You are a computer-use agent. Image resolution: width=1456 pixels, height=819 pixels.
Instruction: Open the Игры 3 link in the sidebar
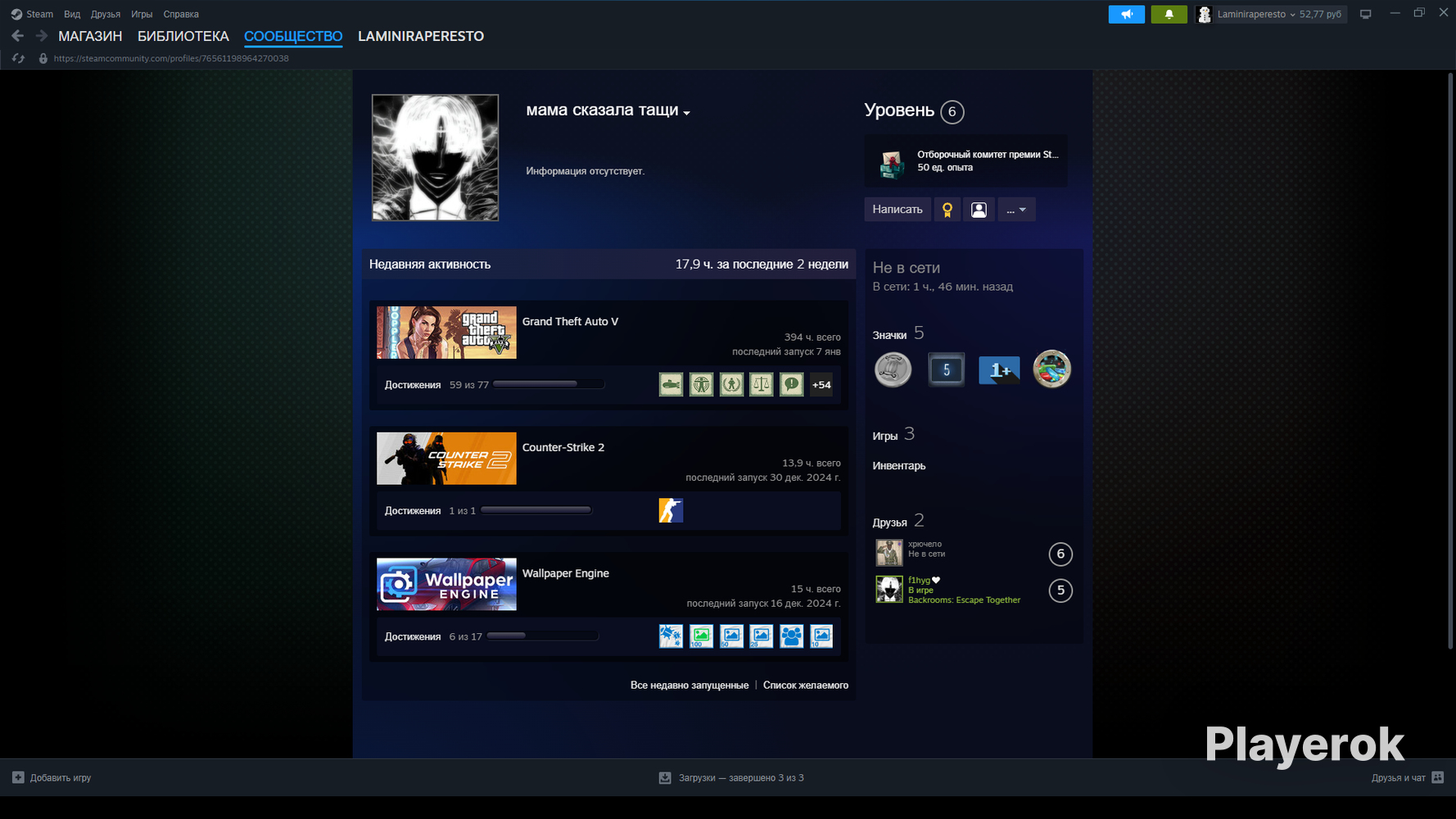pos(893,434)
